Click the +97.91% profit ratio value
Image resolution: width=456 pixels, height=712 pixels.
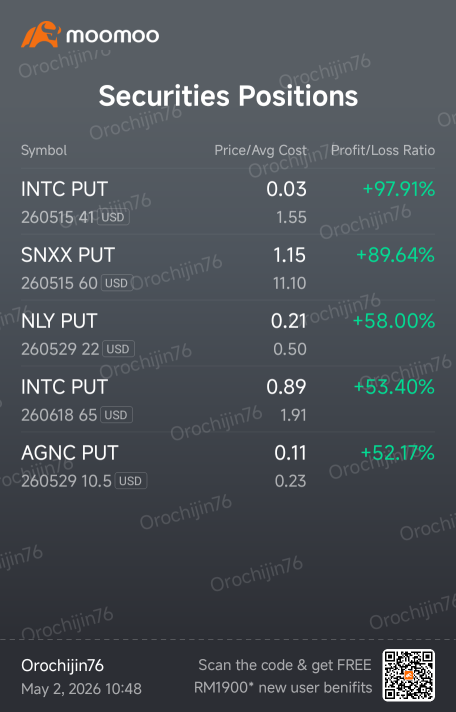[x=399, y=189]
